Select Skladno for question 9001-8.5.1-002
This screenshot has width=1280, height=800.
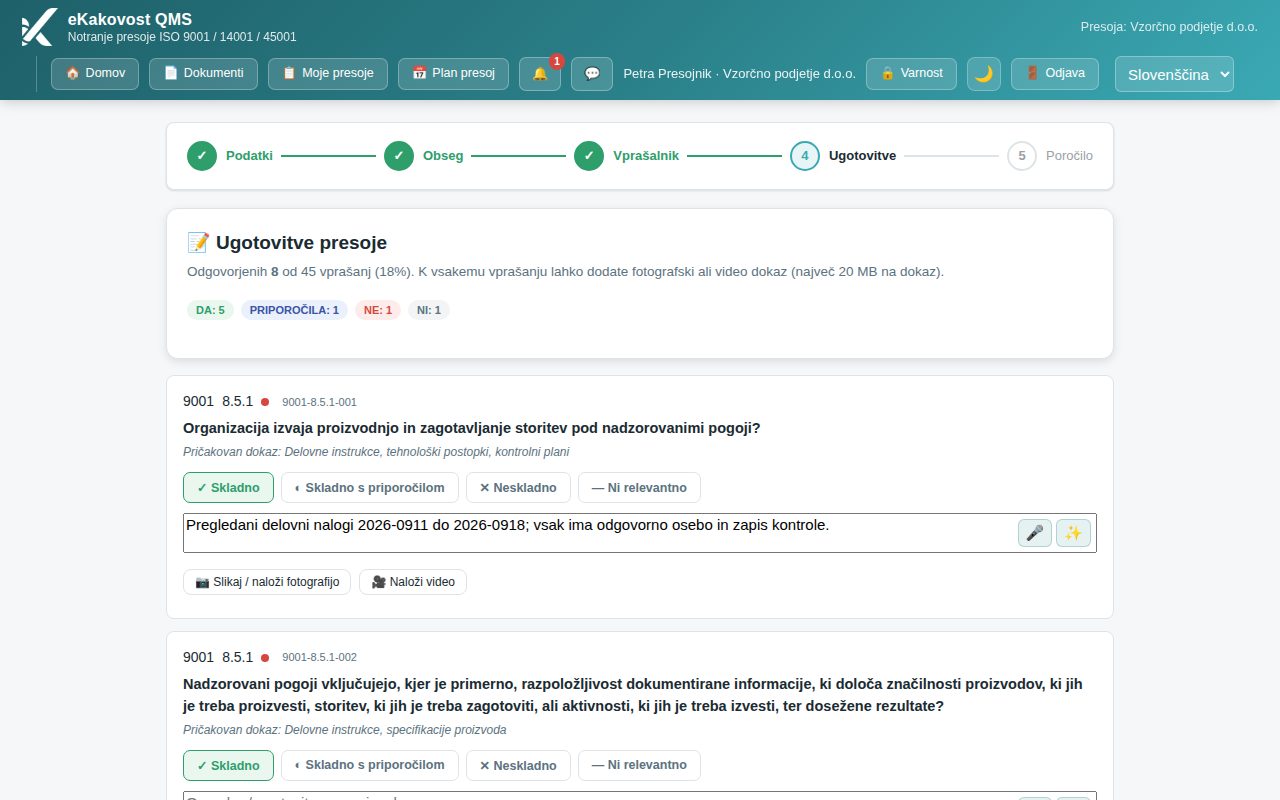[x=228, y=765]
